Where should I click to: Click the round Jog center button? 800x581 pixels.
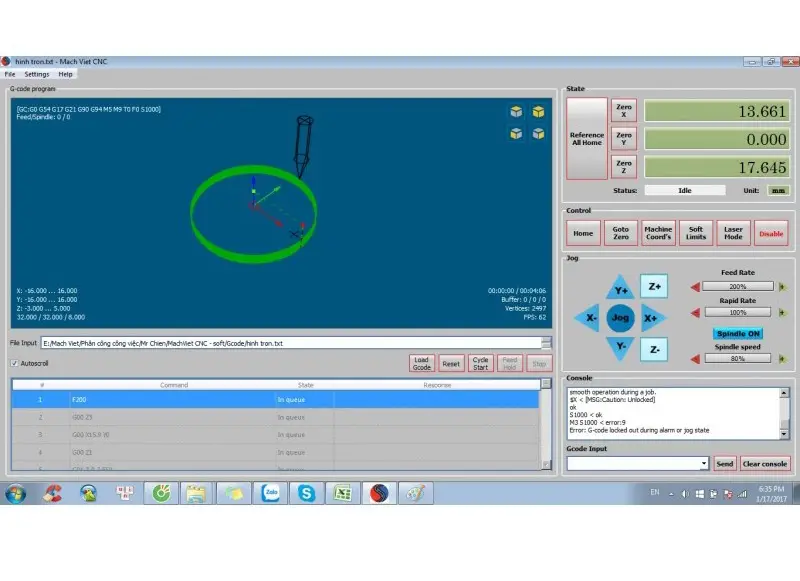(620, 318)
